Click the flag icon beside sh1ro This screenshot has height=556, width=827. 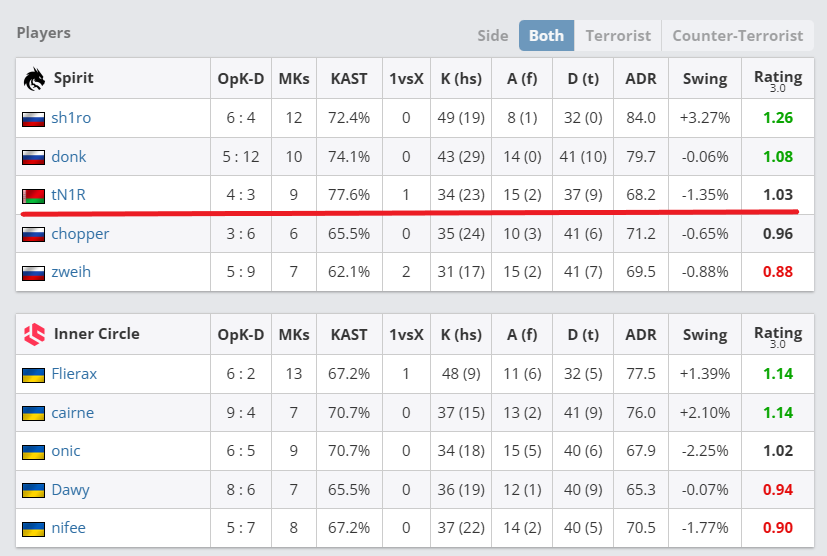pyautogui.click(x=33, y=118)
